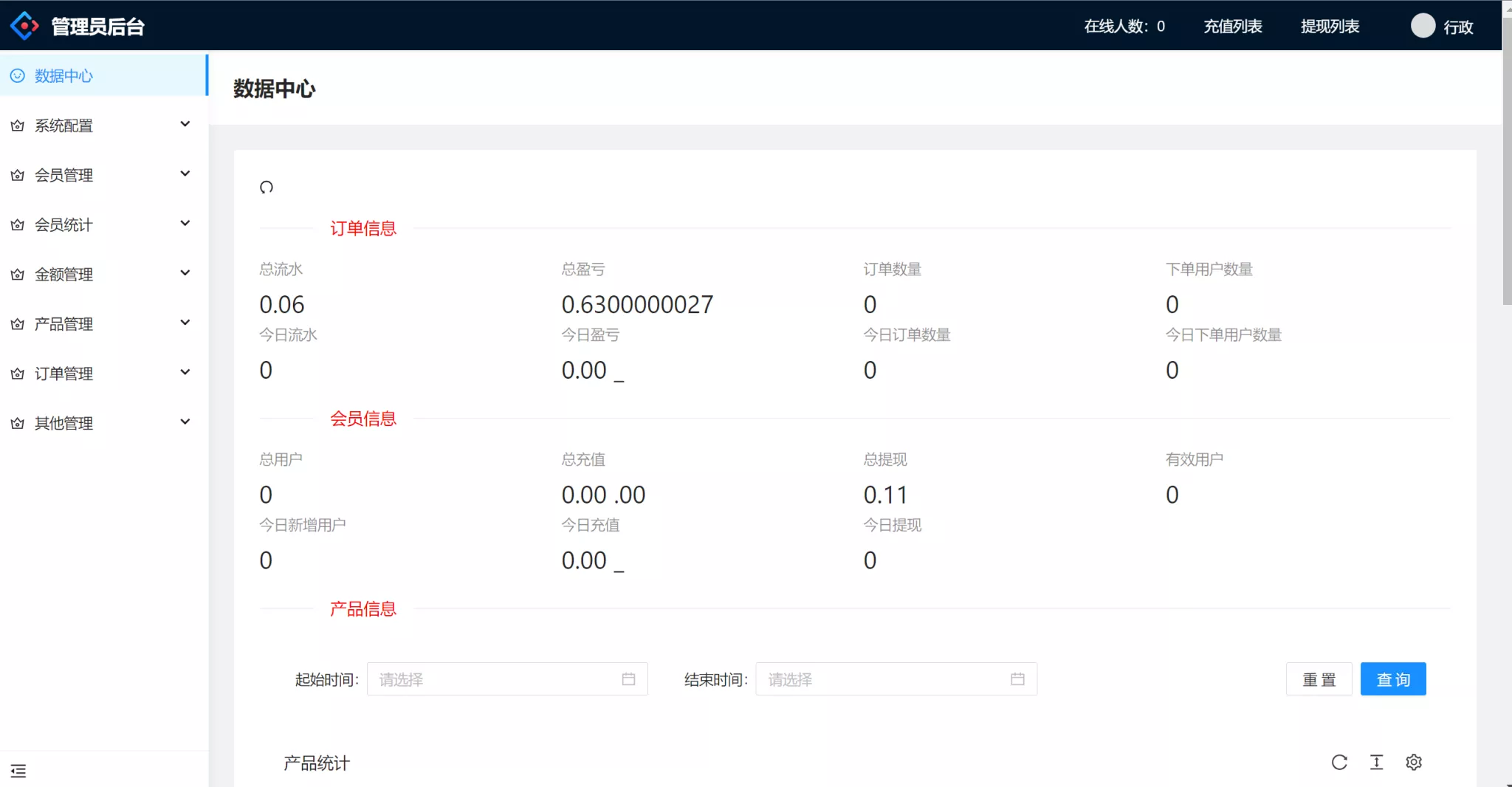Expand the 其他管理 submenu arrow
Image resolution: width=1512 pixels, height=787 pixels.
(x=185, y=422)
